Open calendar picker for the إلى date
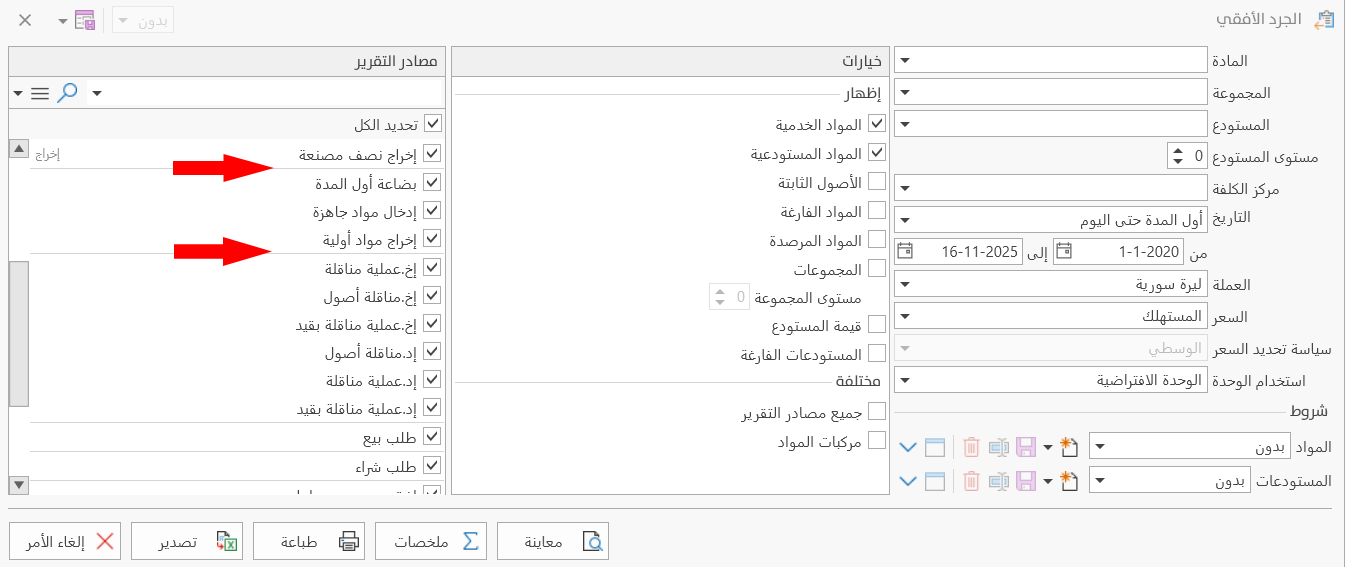The height and width of the screenshot is (567, 1345). [x=905, y=251]
